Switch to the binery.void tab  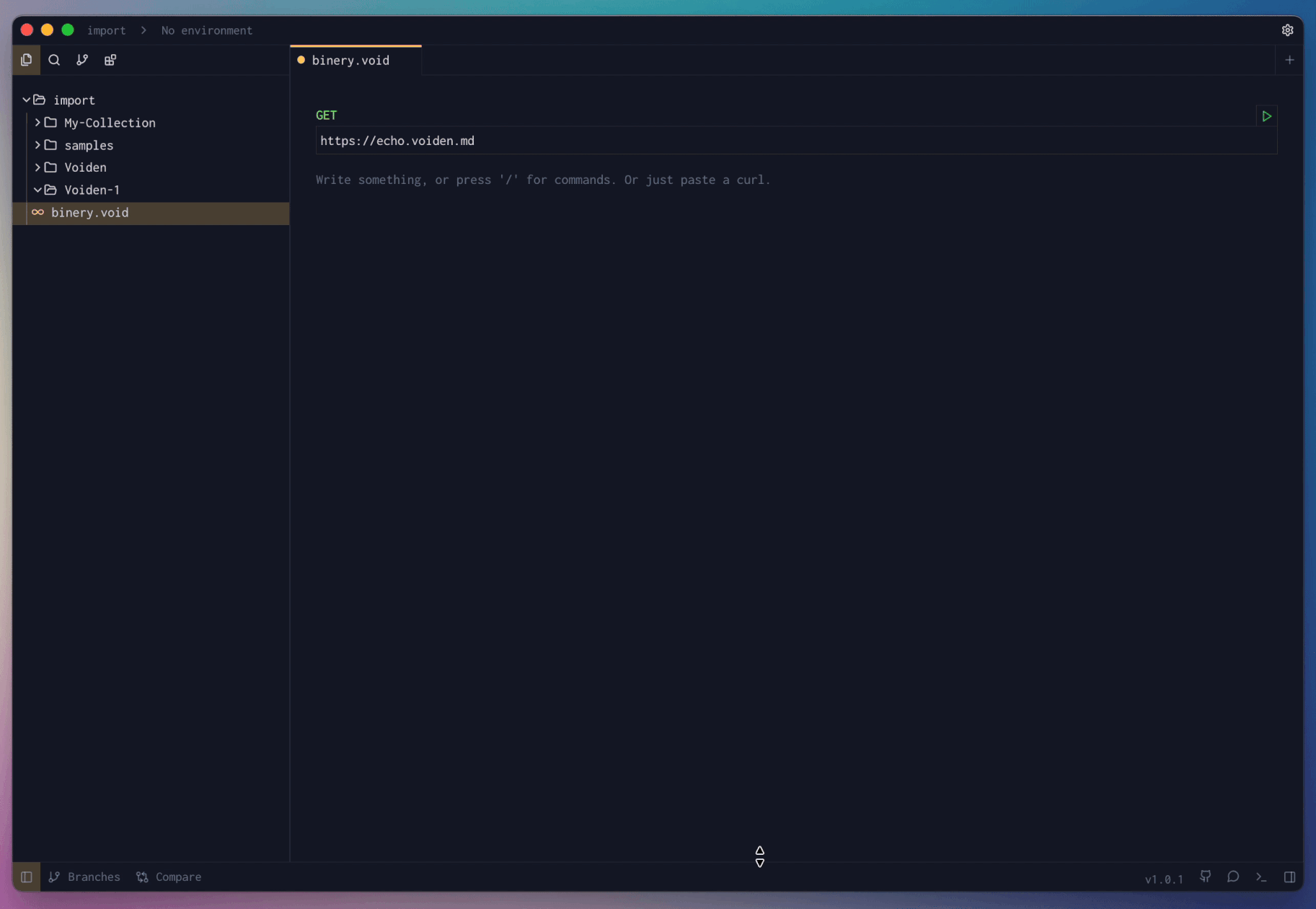(x=350, y=61)
